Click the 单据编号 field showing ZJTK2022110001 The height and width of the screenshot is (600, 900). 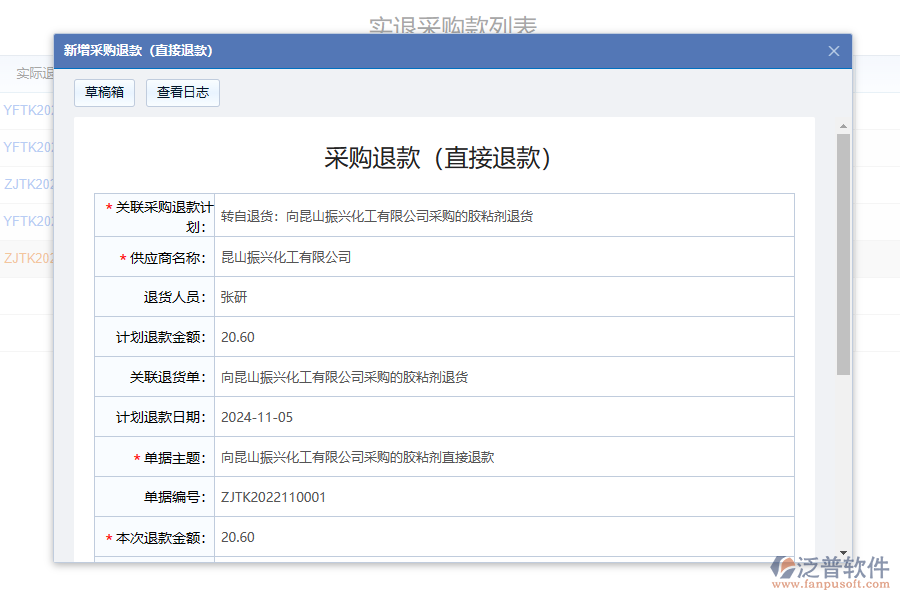click(x=500, y=497)
